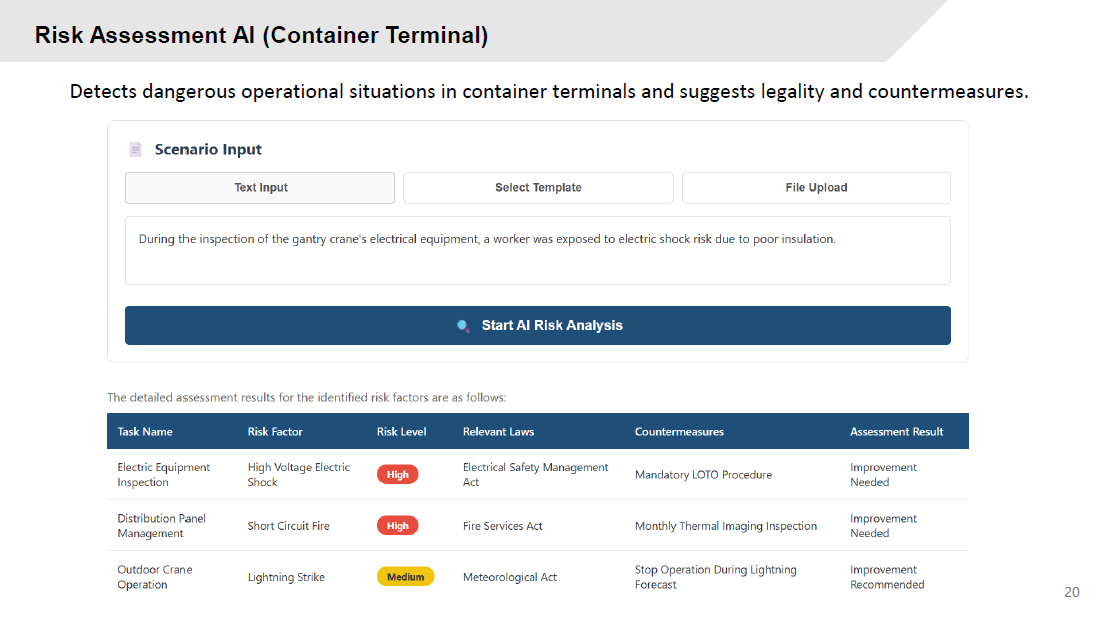Image resolution: width=1115 pixels, height=625 pixels.
Task: Select the Distribution Panel Management task
Action: click(x=161, y=526)
